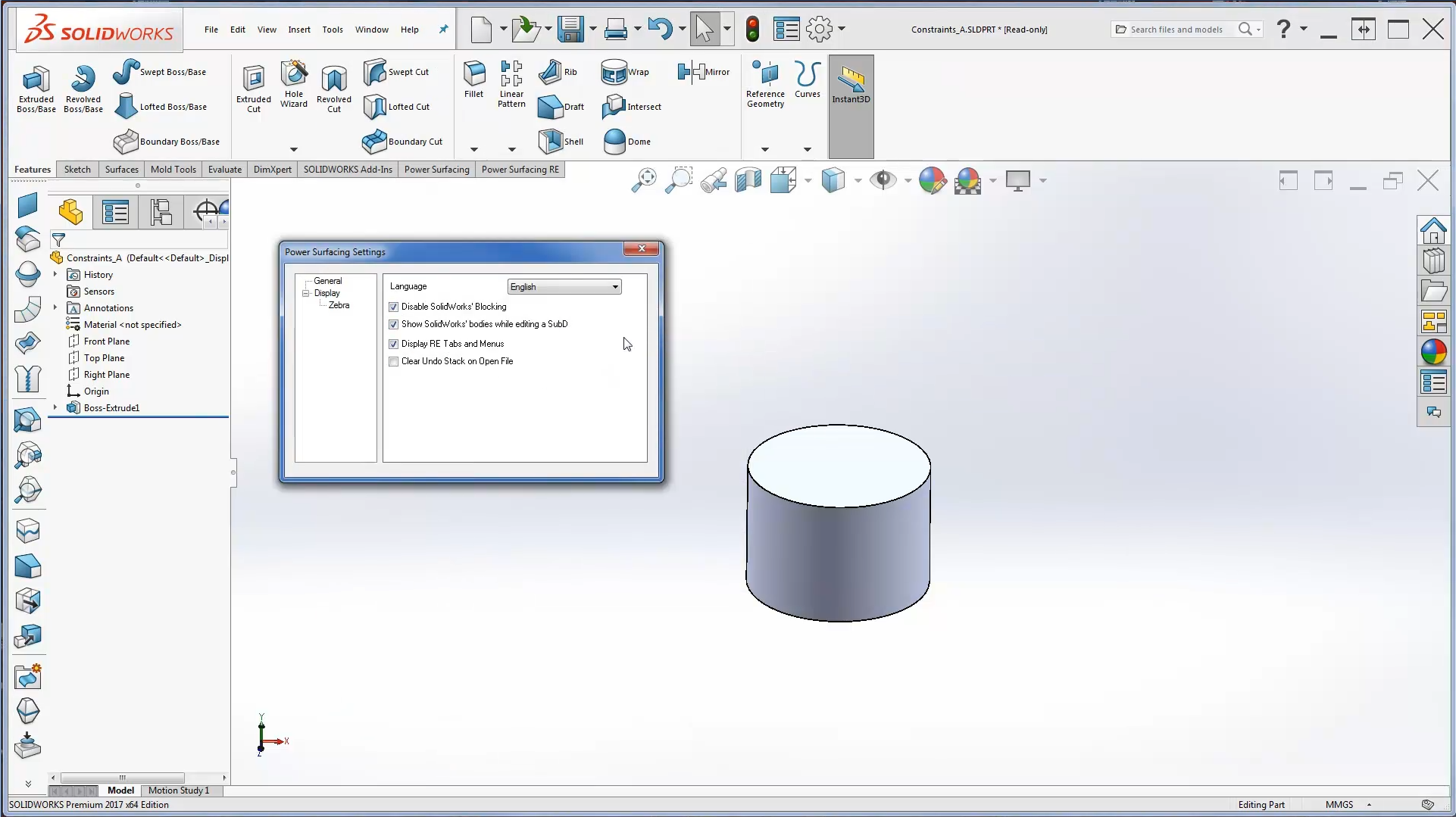This screenshot has height=817, width=1456.
Task: Toggle Display RE Tabs and Menus checkbox
Action: point(393,345)
